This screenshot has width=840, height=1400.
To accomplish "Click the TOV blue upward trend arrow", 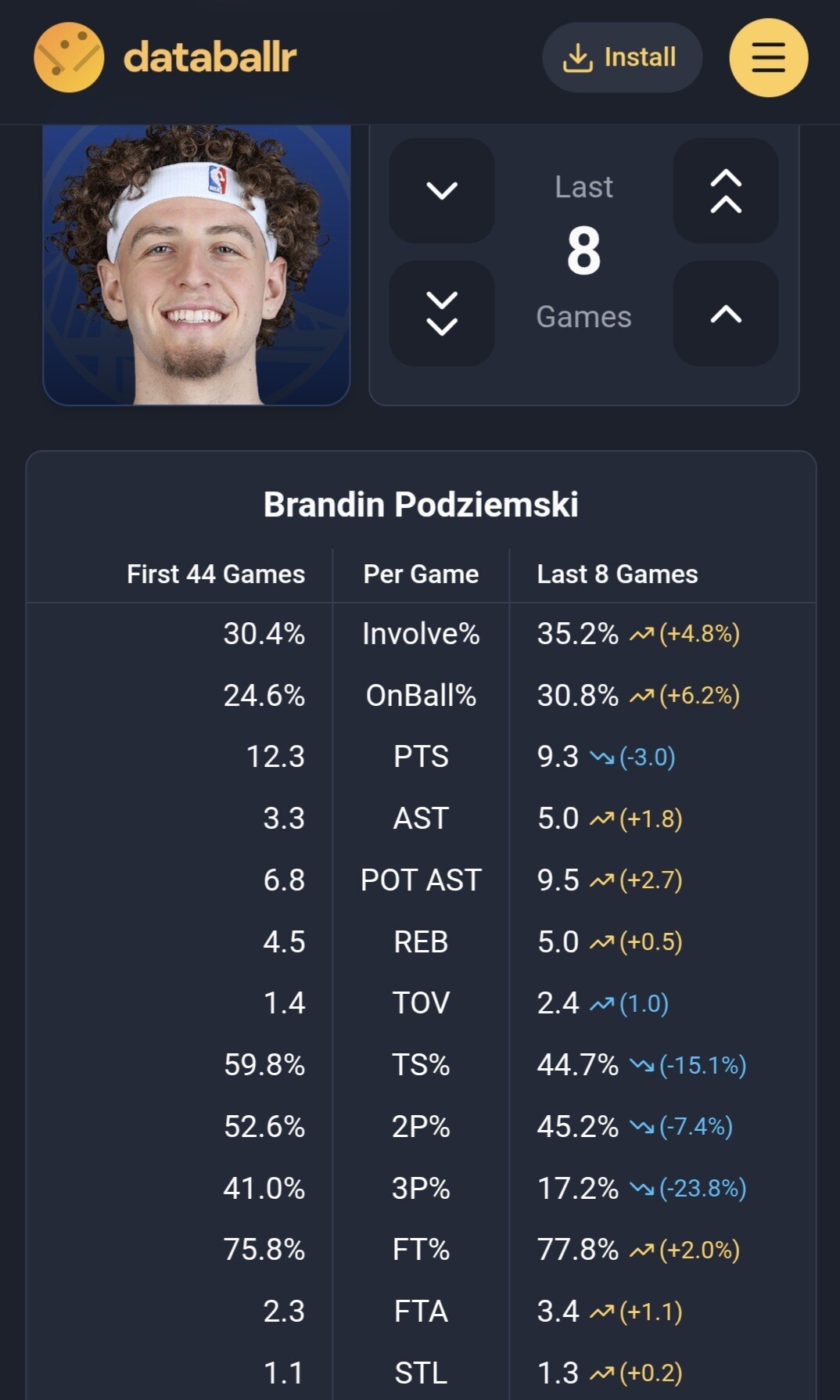I will pos(602,1003).
